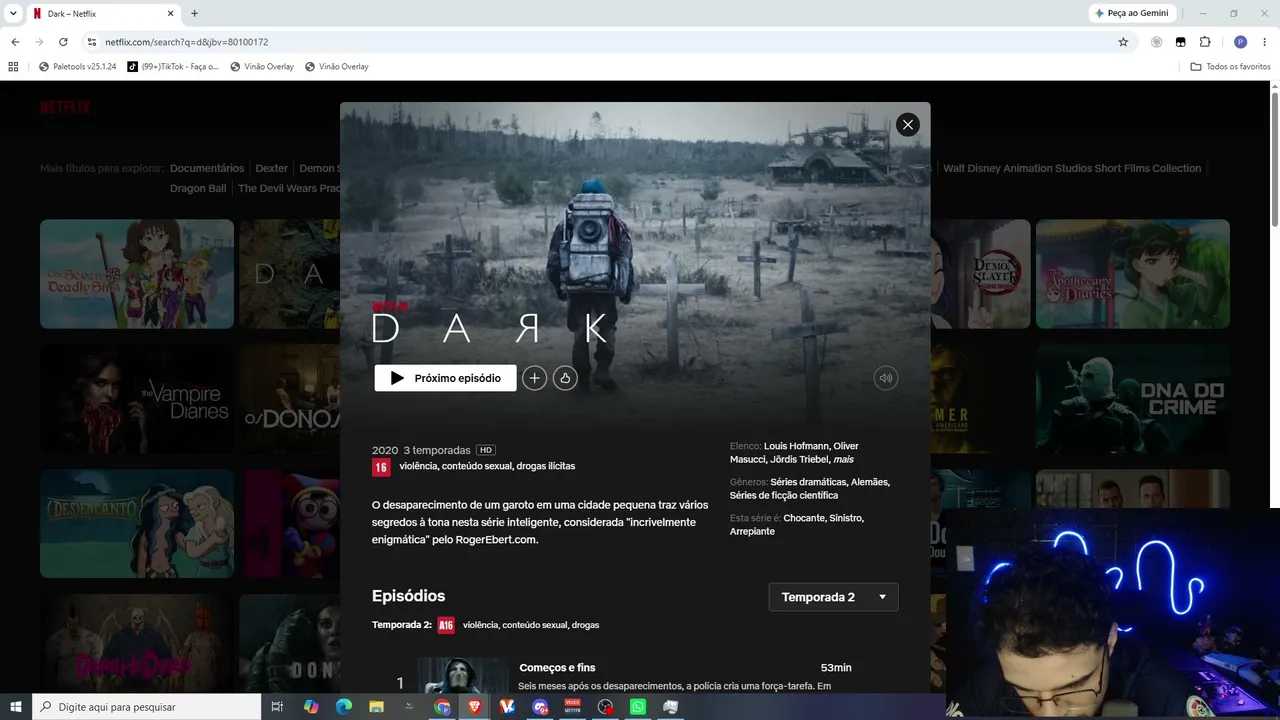
Task: Open The Apothecary Diaries thumbnail
Action: 1133,274
